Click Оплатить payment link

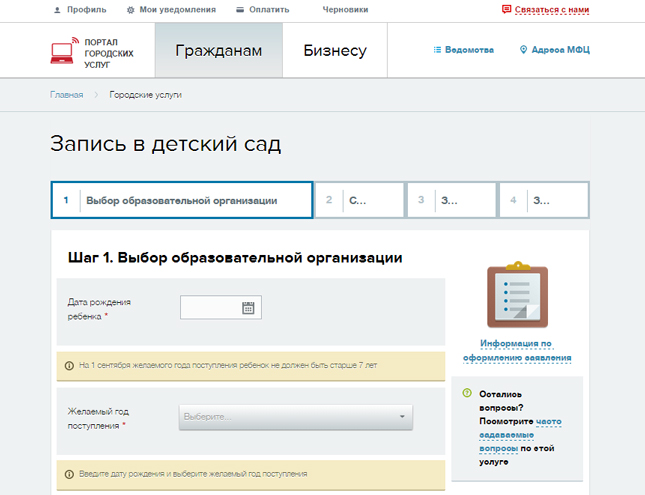(262, 9)
